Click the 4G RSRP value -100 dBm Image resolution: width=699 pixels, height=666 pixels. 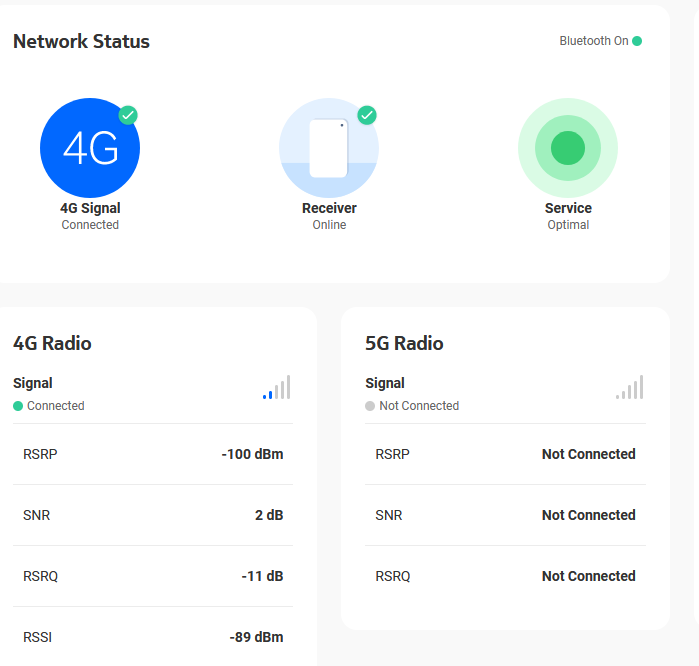tap(252, 454)
